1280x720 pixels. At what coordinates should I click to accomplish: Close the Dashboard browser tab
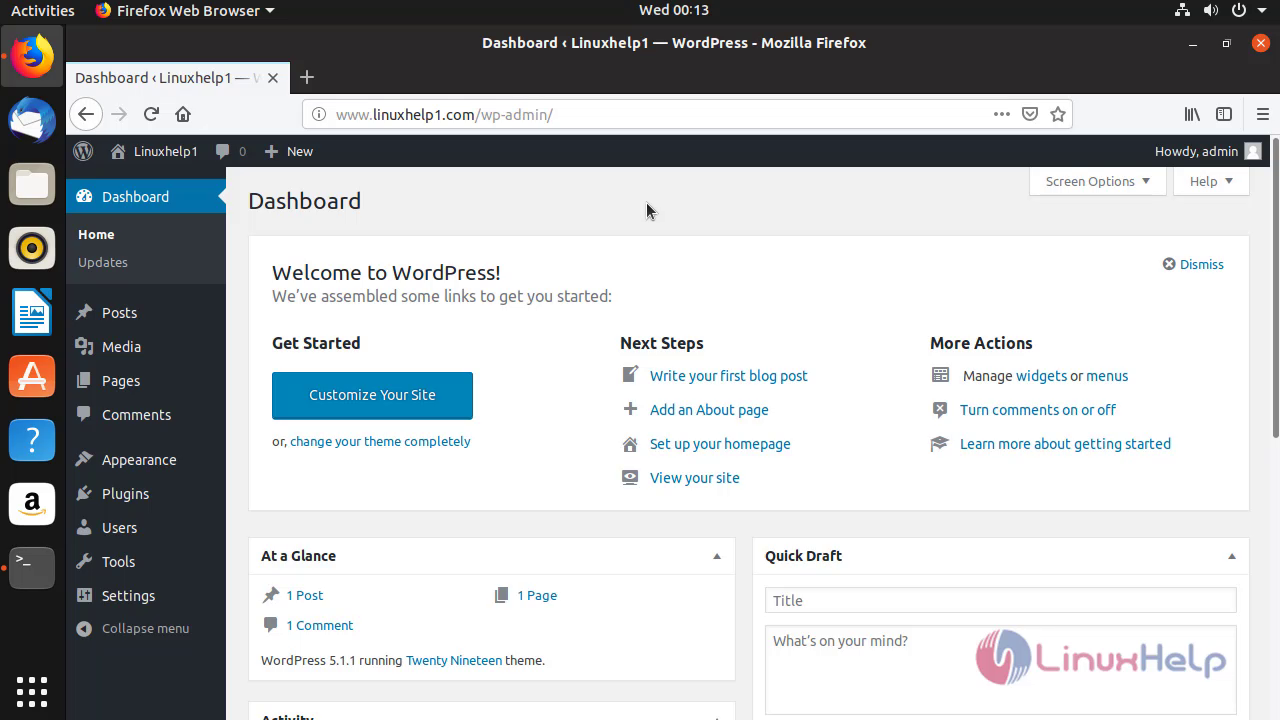[273, 78]
